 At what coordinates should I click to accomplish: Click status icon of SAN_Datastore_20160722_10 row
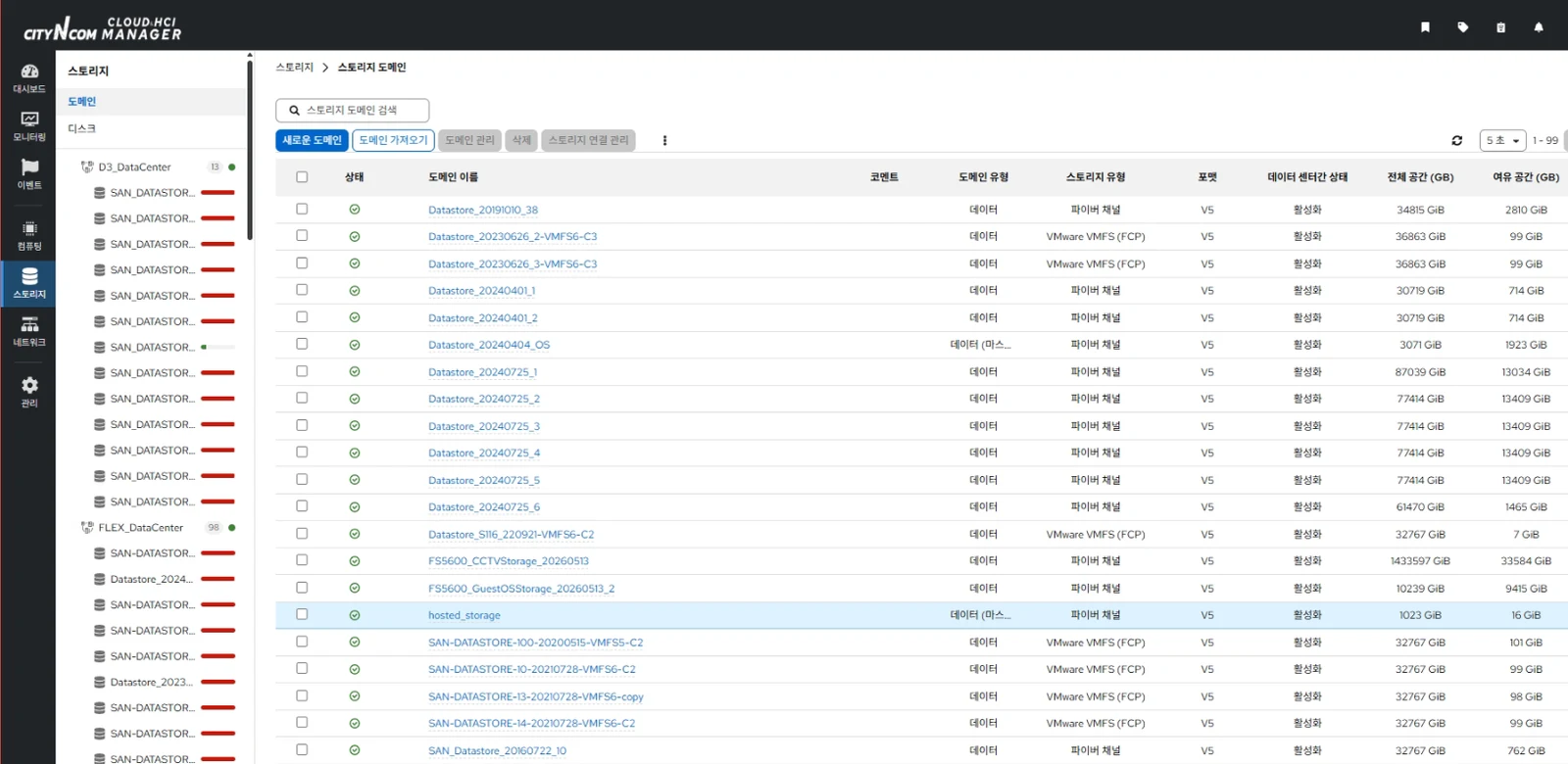click(355, 750)
